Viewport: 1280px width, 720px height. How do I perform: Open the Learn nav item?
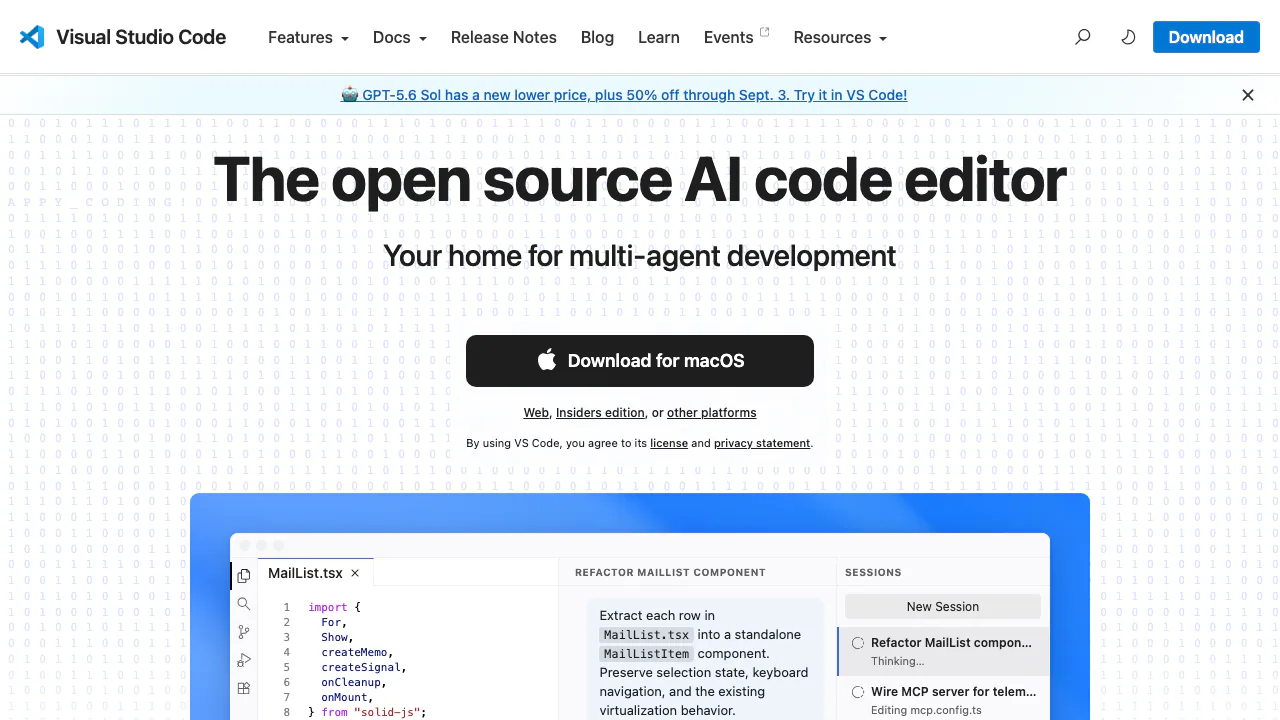click(659, 37)
